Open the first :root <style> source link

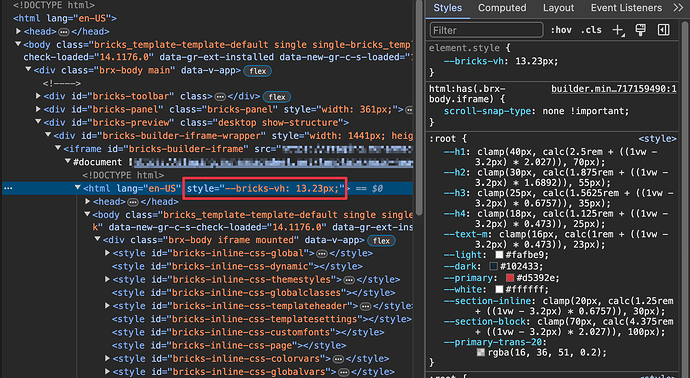(x=657, y=139)
